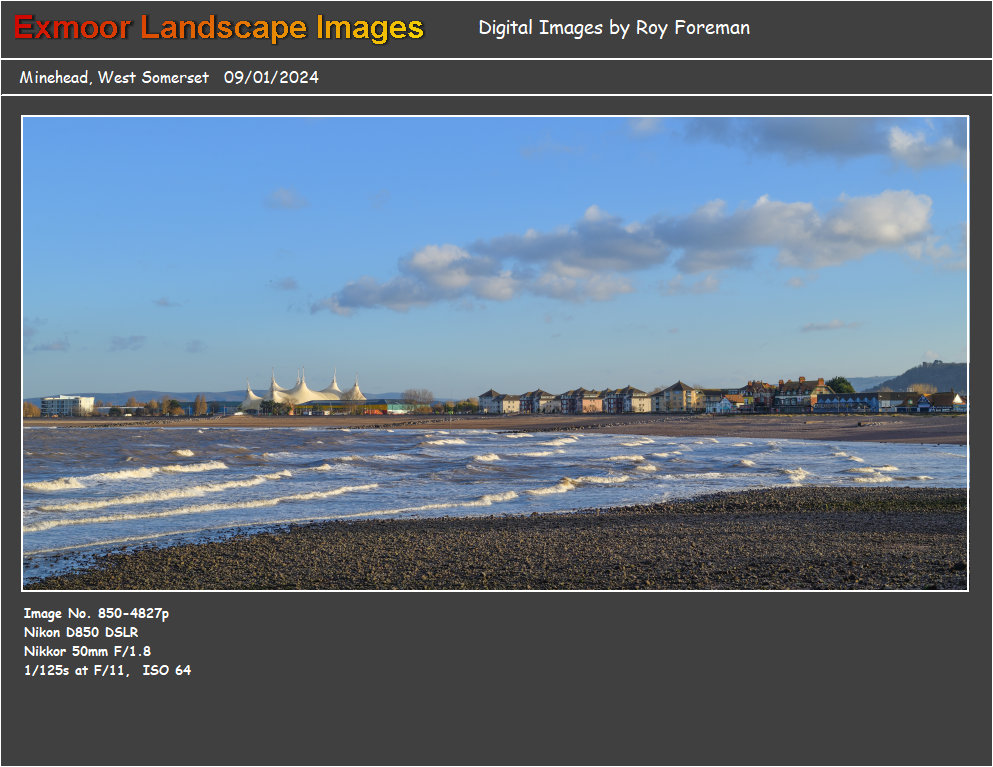Image resolution: width=993 pixels, height=767 pixels.
Task: Click the 09/01/2024 date in the header
Action: pyautogui.click(x=271, y=77)
